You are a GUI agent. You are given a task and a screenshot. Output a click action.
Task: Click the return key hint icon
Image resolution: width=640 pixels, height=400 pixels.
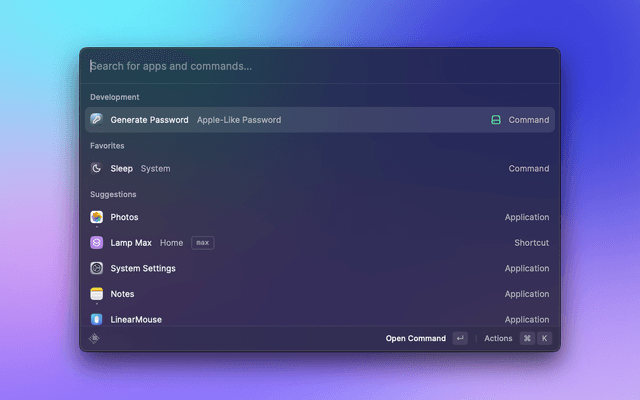click(x=460, y=339)
